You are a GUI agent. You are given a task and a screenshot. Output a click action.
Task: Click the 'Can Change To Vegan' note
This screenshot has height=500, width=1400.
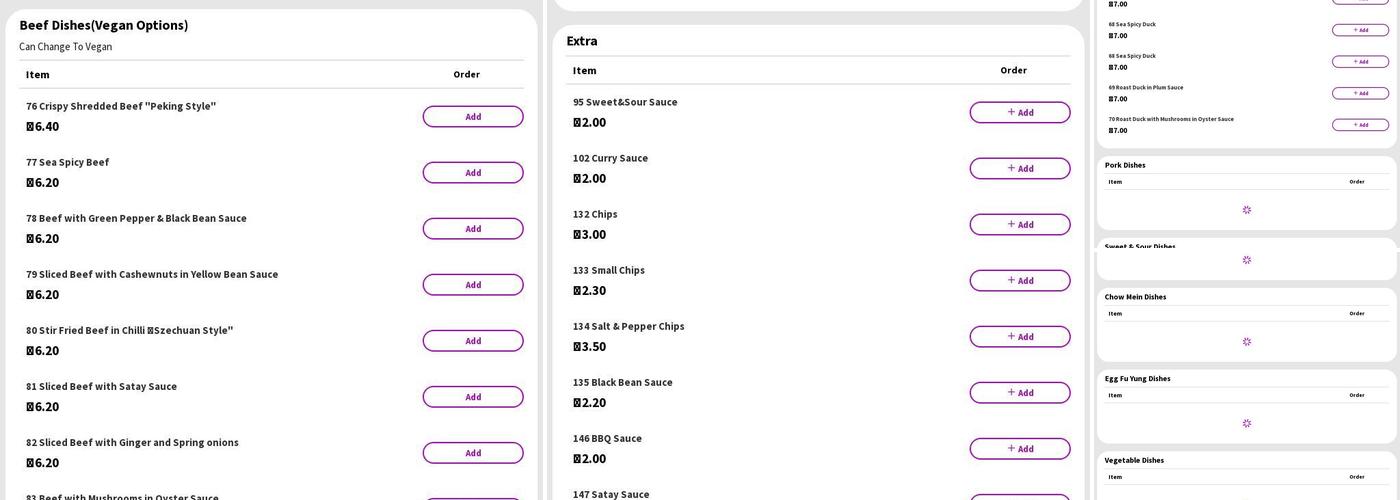point(66,47)
